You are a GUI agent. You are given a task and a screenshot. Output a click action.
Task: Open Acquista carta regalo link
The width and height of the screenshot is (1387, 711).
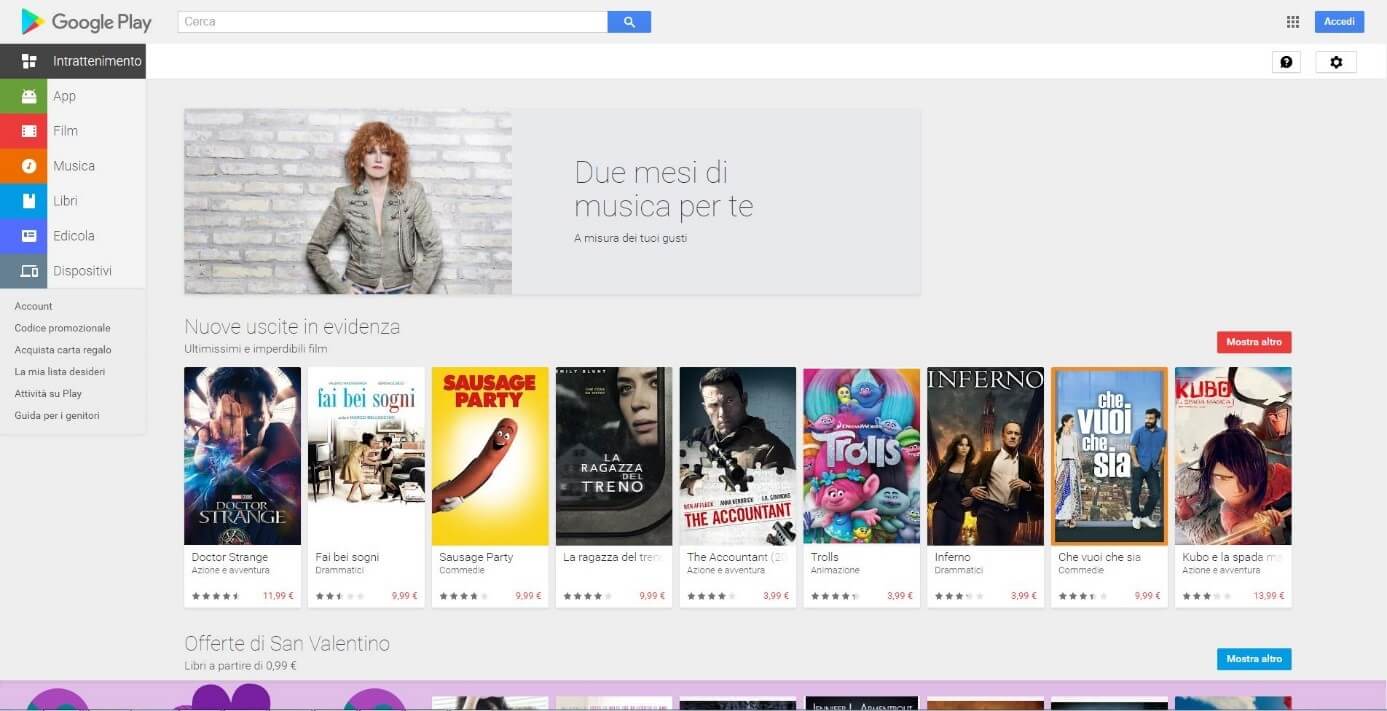pyautogui.click(x=63, y=350)
